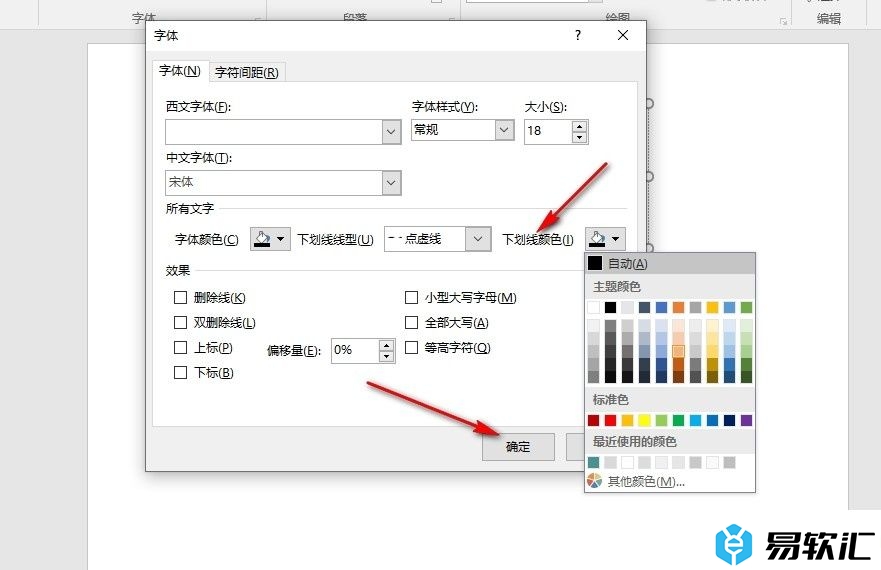The width and height of the screenshot is (881, 570).
Task: Choose the gold theme color in top row
Action: pos(712,307)
